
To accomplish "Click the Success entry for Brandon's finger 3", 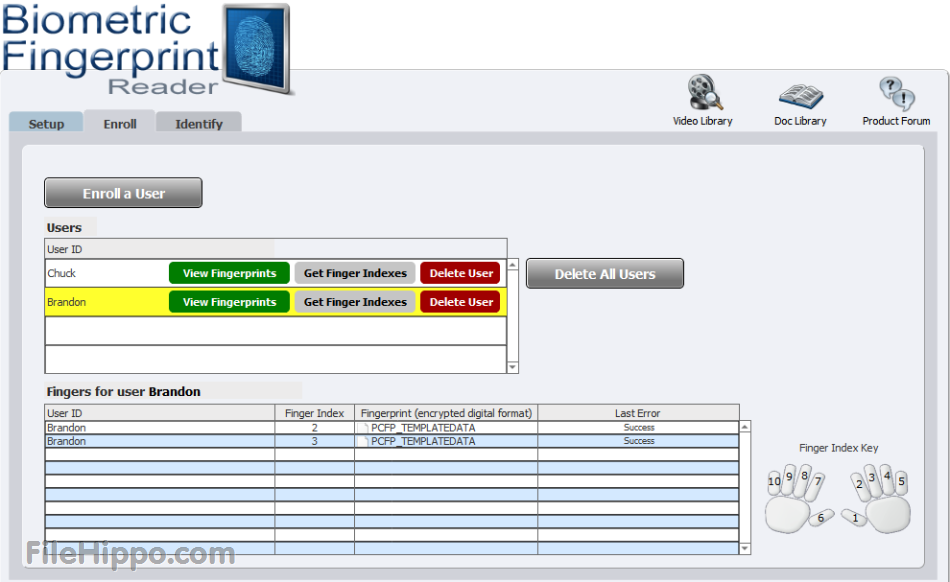I will tap(638, 441).
